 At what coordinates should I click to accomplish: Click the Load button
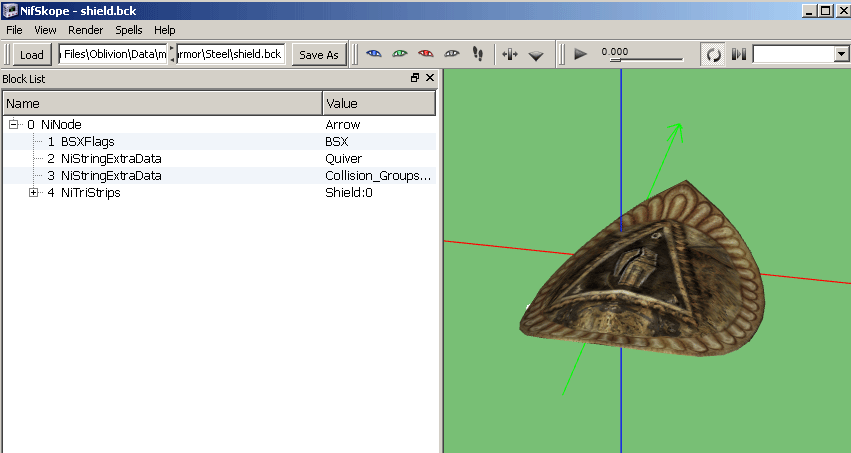point(32,55)
